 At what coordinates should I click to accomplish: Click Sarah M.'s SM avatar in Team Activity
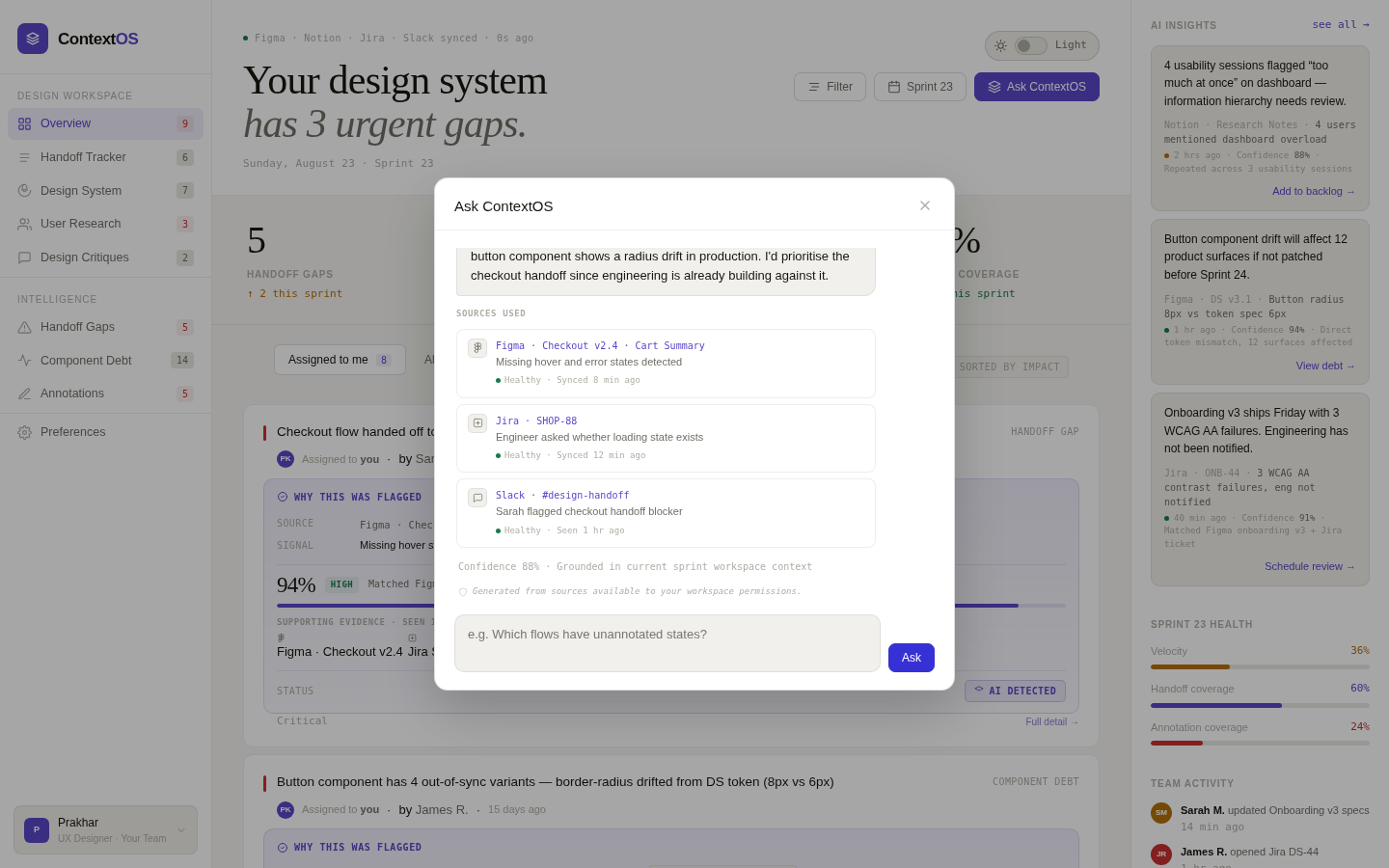(1161, 813)
